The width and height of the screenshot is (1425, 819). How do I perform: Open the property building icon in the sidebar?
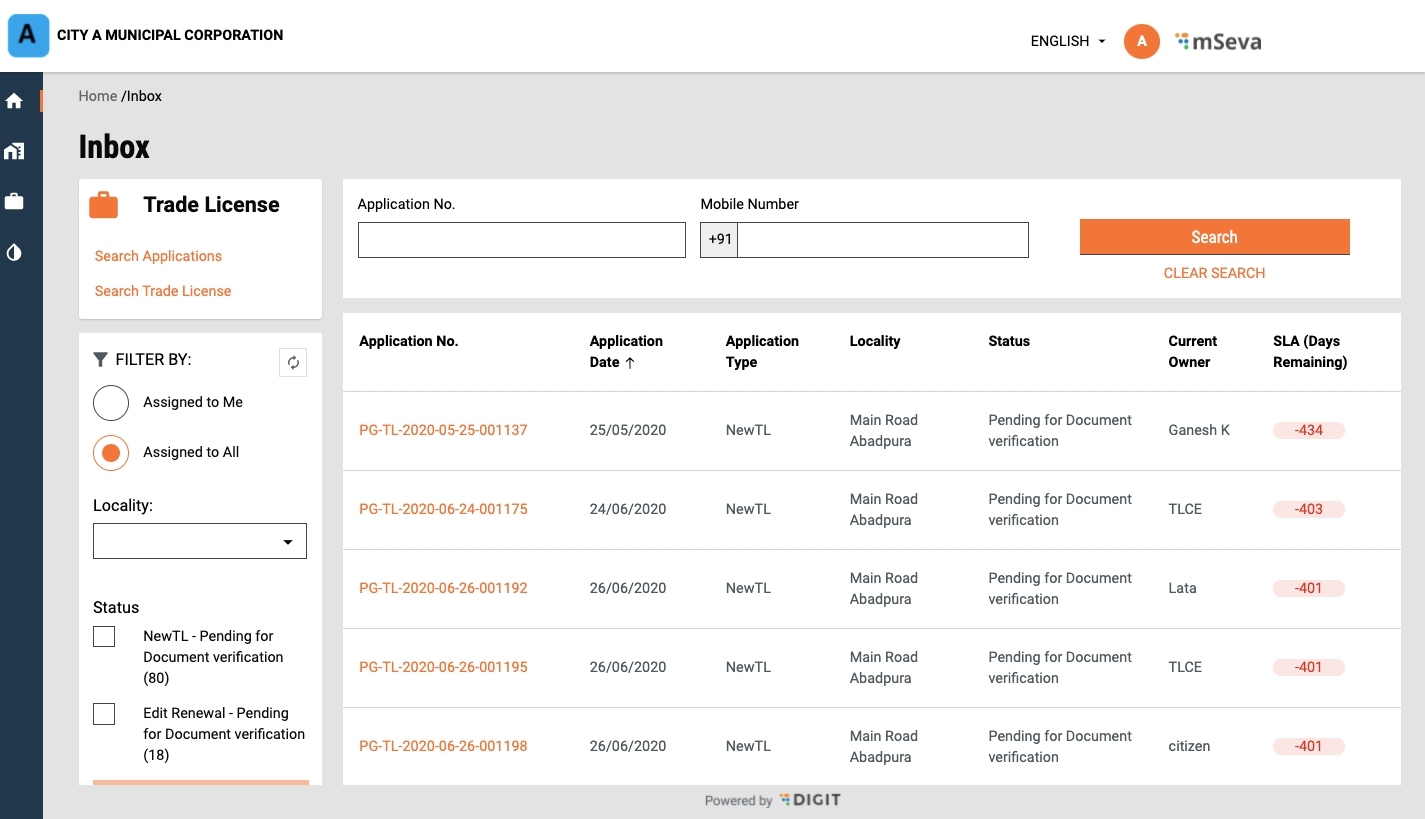coord(14,151)
